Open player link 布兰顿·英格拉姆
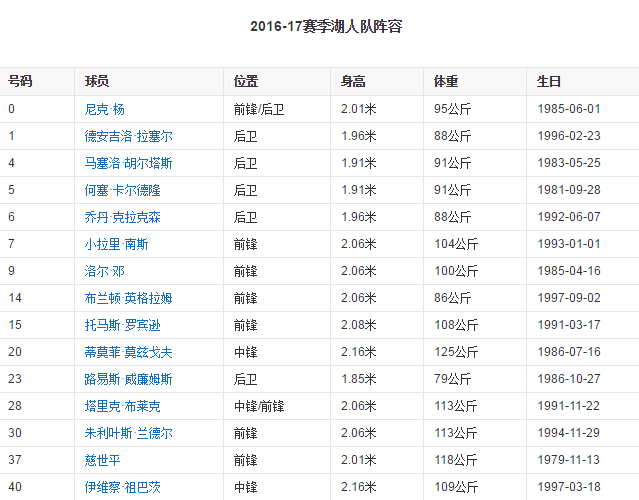The width and height of the screenshot is (639, 500). coord(128,298)
